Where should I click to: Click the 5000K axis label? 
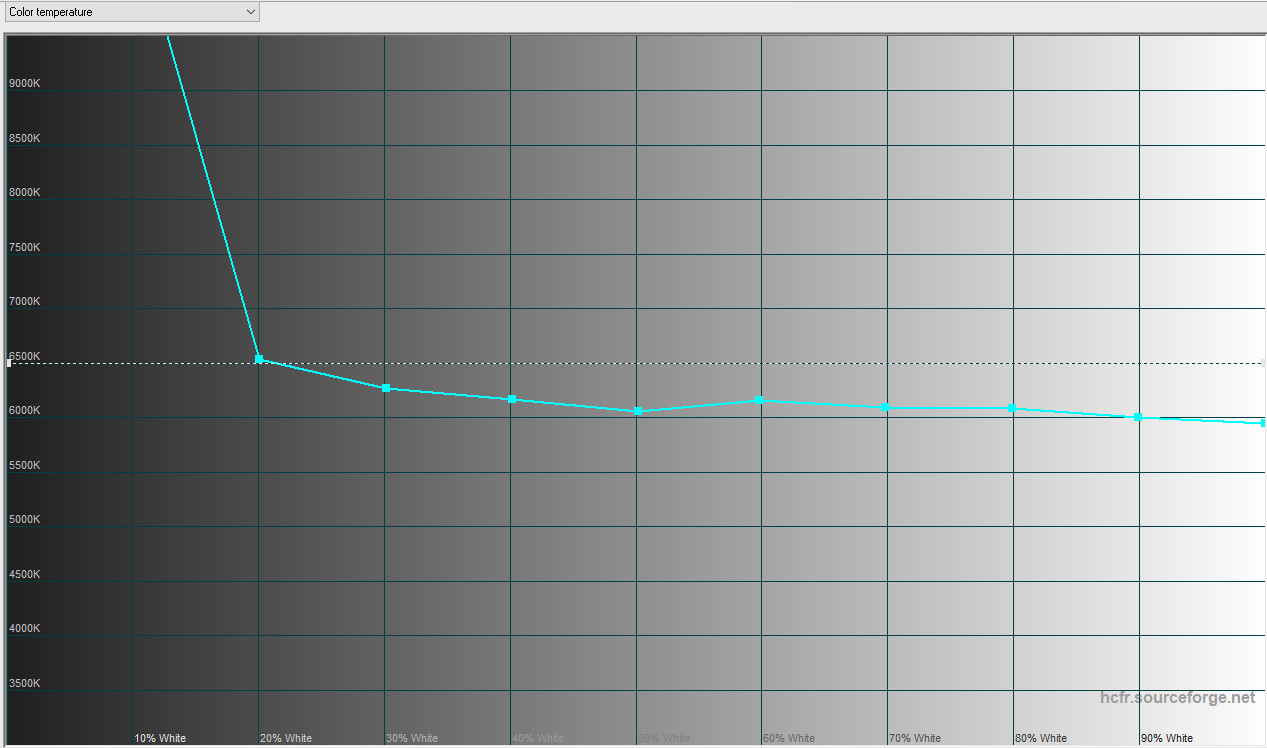pos(24,520)
